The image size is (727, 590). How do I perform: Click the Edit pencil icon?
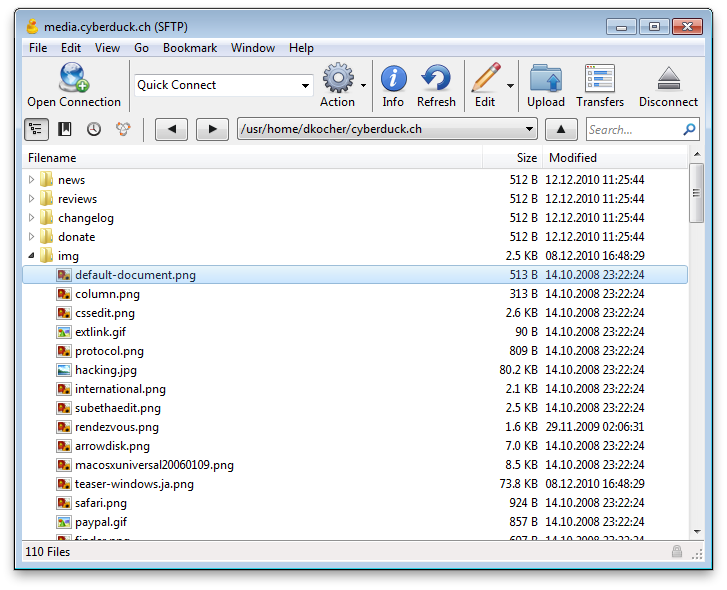(485, 79)
